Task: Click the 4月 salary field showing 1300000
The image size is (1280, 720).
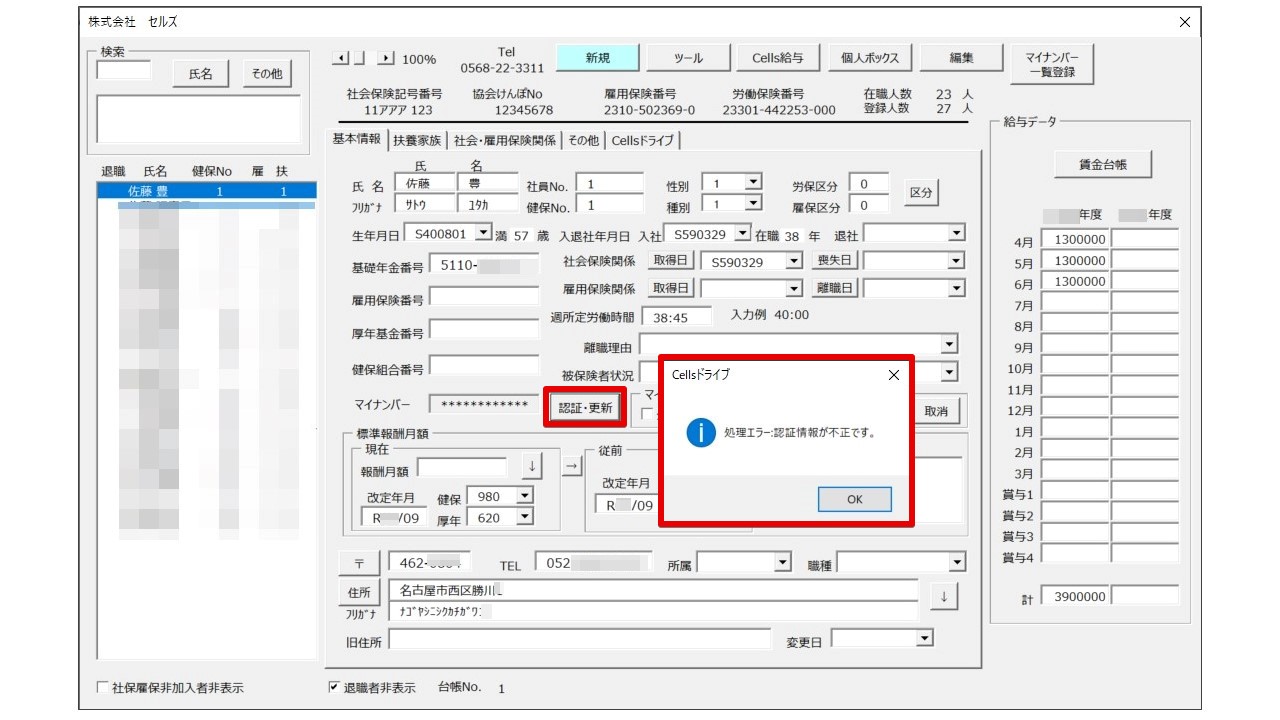Action: [x=1075, y=240]
